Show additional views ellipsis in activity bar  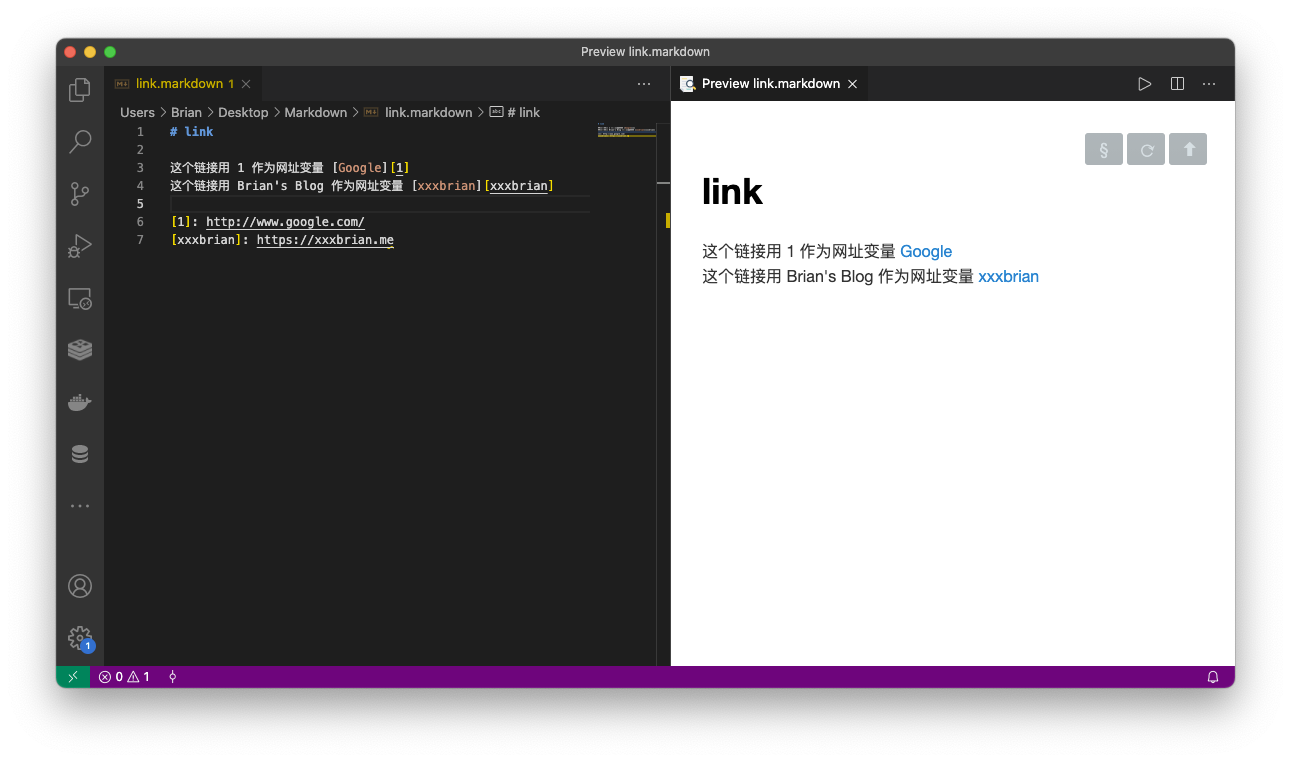[x=80, y=506]
